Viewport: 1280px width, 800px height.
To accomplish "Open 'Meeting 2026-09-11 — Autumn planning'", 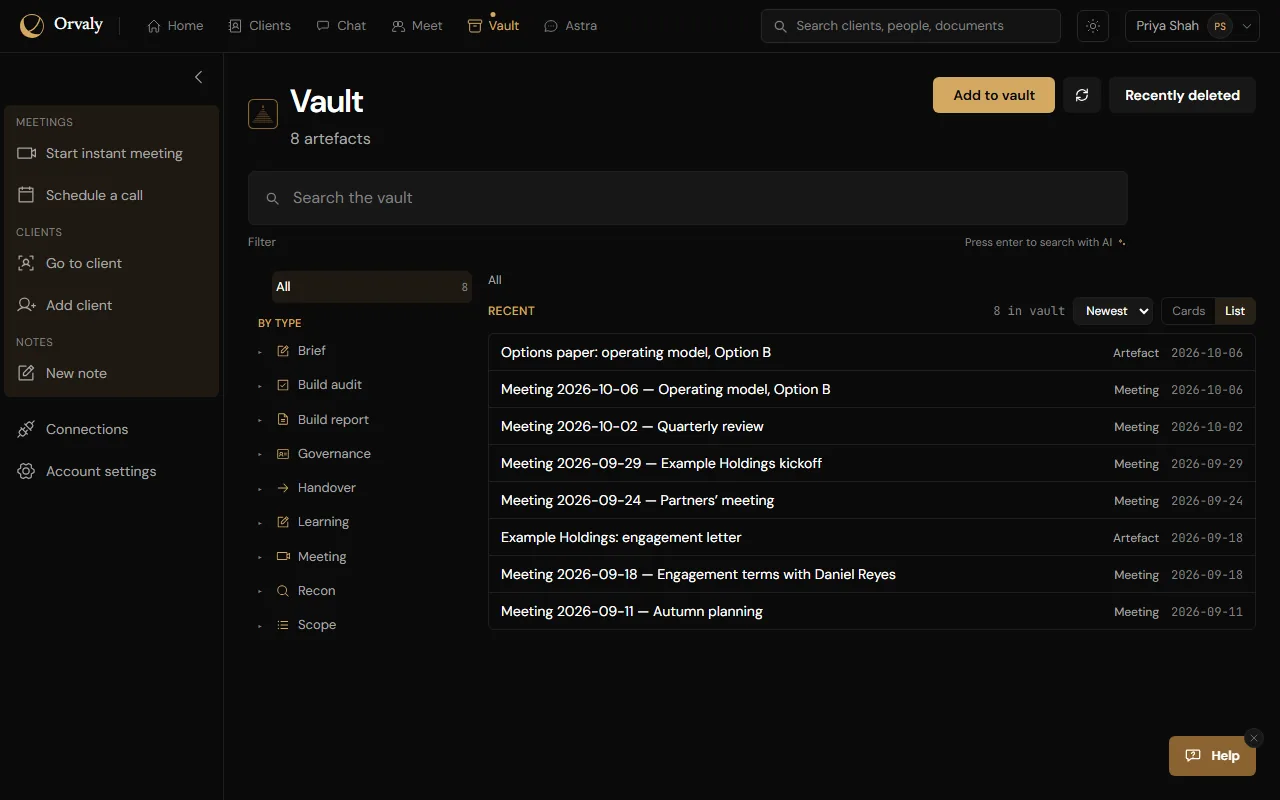I will click(x=872, y=611).
